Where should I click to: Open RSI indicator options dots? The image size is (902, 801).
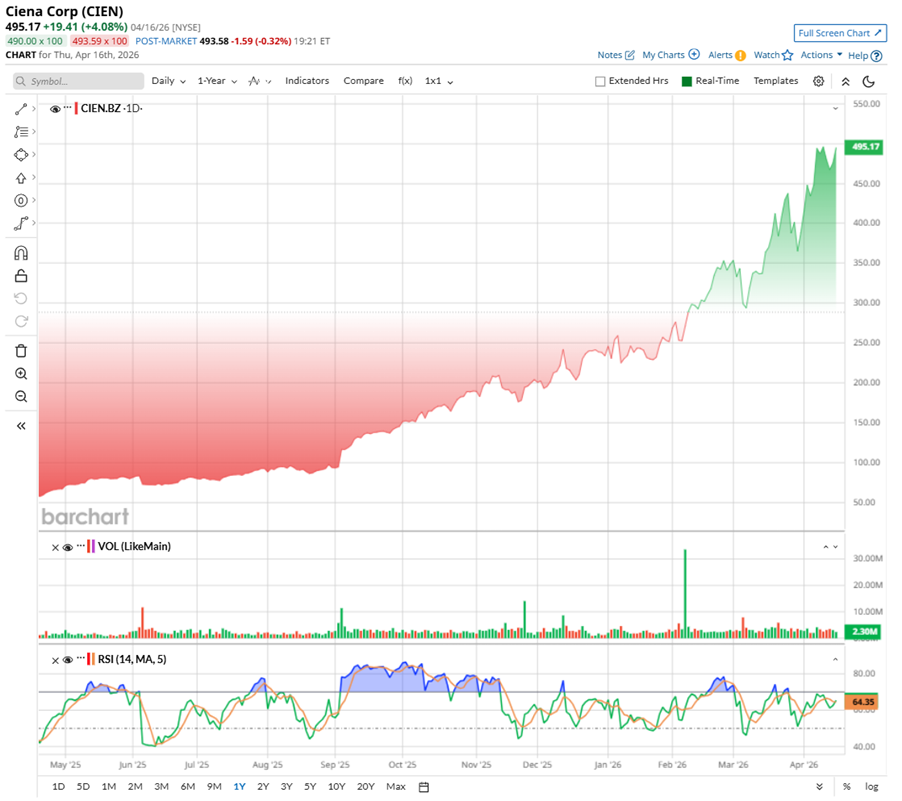[x=81, y=658]
